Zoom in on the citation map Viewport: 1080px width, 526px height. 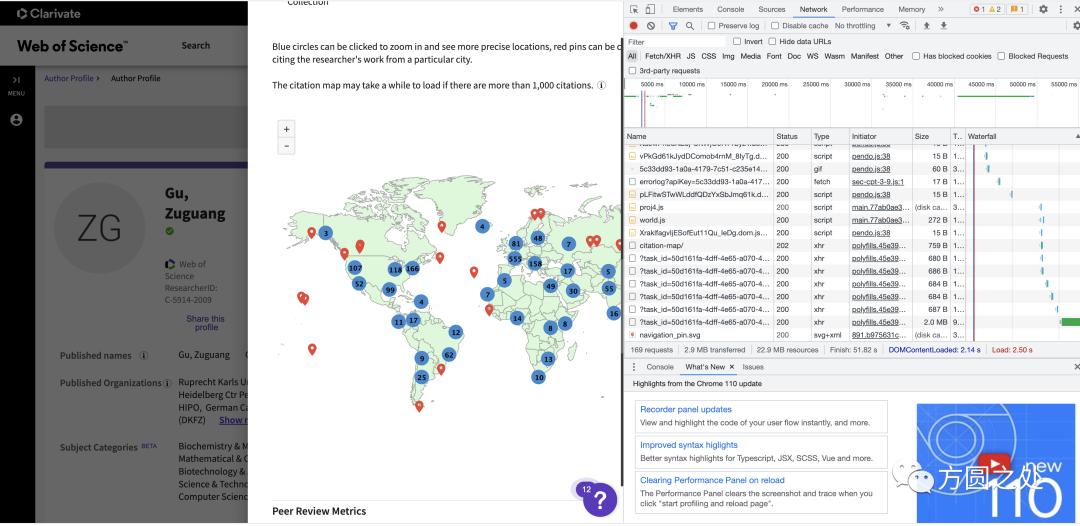click(x=287, y=129)
